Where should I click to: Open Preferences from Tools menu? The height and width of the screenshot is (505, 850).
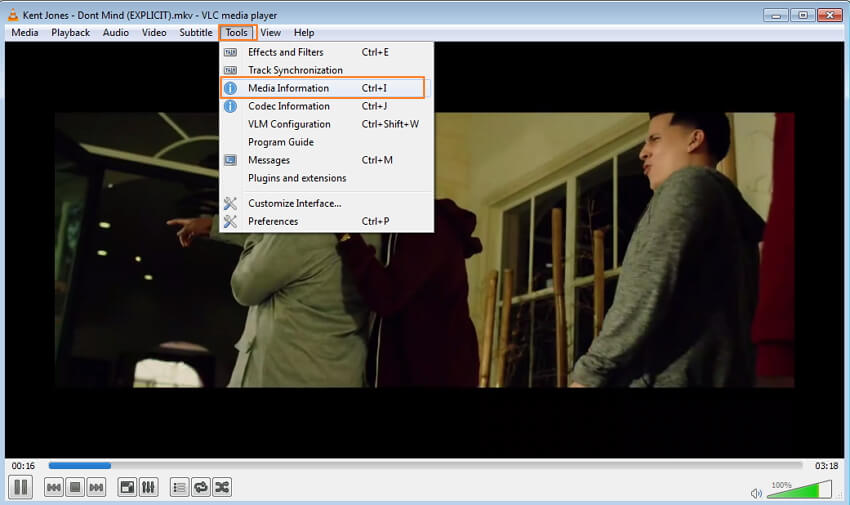point(326,221)
